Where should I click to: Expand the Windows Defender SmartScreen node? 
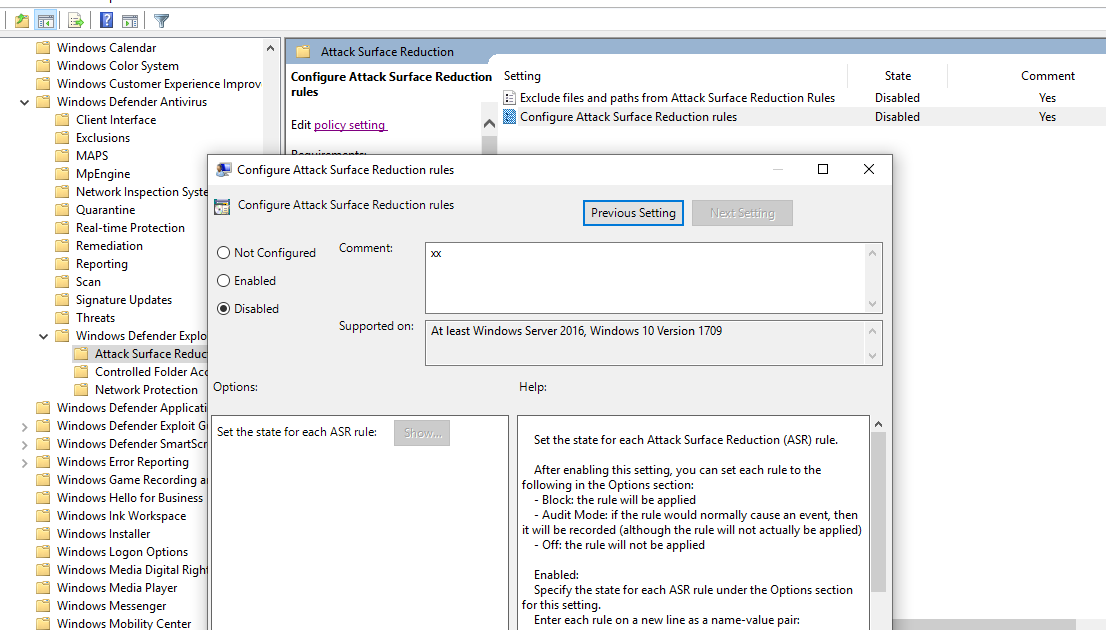point(25,445)
